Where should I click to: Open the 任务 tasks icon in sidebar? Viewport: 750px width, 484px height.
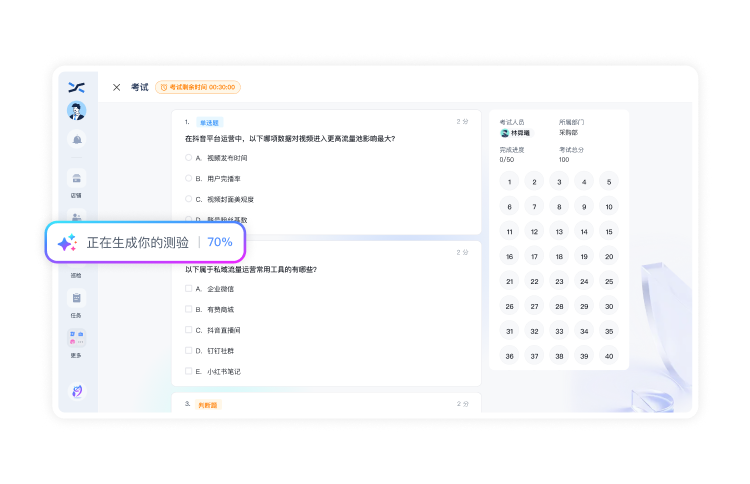[x=77, y=298]
